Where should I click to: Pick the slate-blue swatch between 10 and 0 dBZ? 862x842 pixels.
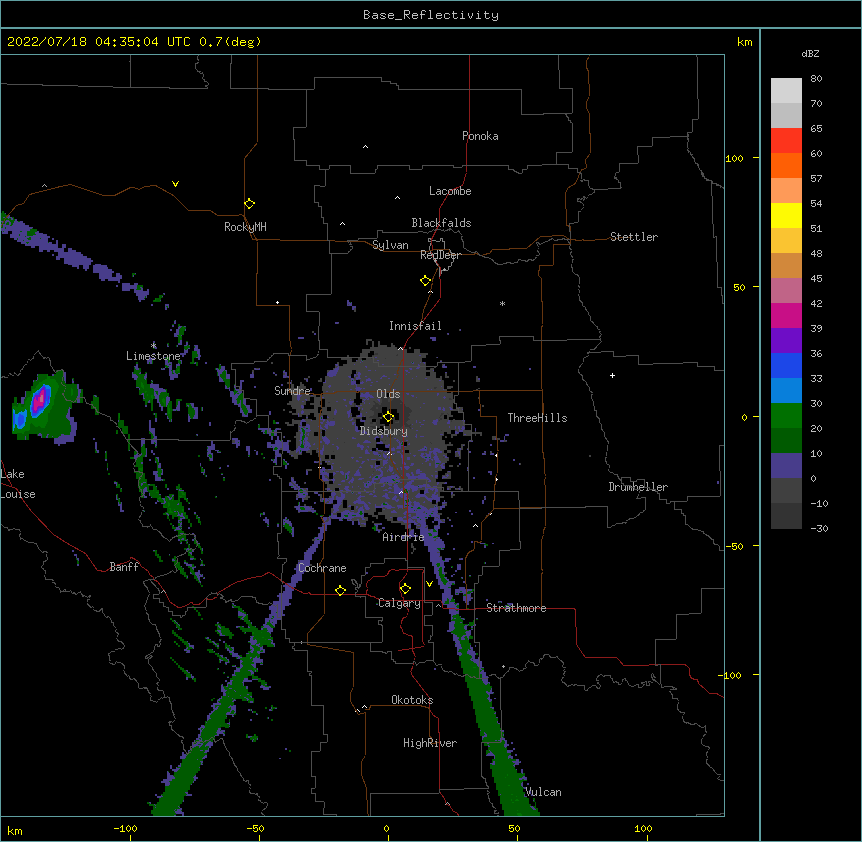[x=786, y=466]
